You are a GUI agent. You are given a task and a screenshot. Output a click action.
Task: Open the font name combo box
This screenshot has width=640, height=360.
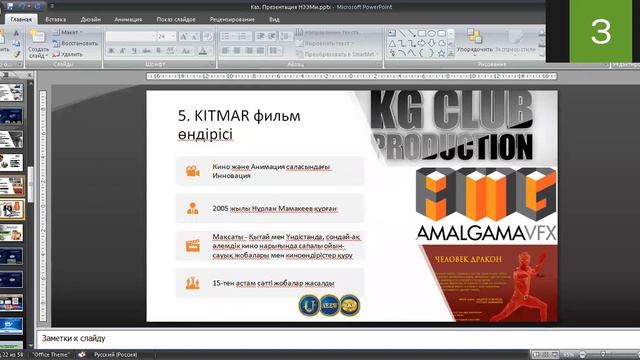[131, 36]
